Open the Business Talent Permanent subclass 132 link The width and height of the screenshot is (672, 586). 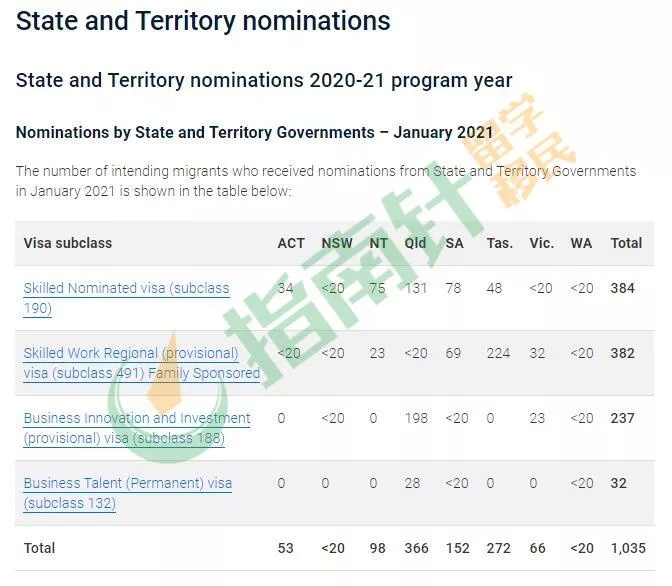coord(128,493)
